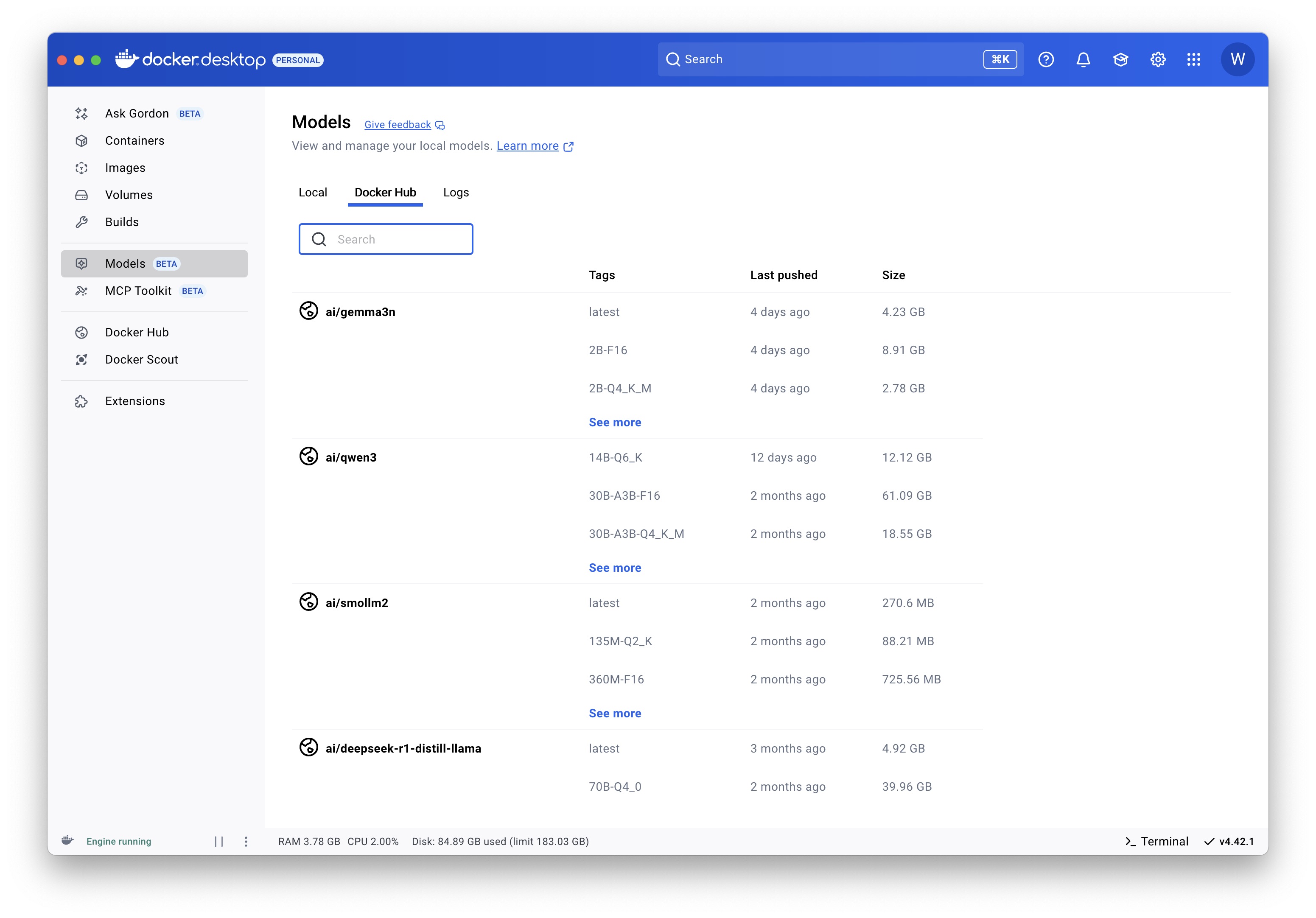The image size is (1316, 918).
Task: Expand more tags for ai/gemma3n
Action: (x=614, y=423)
